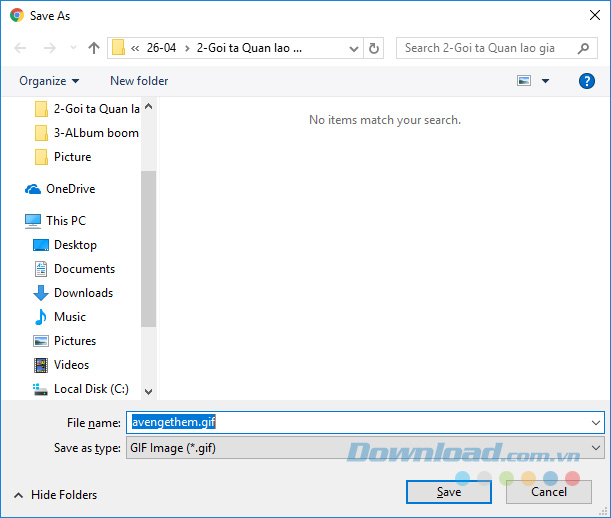Image resolution: width=611 pixels, height=518 pixels.
Task: Click the change view icon
Action: [524, 81]
